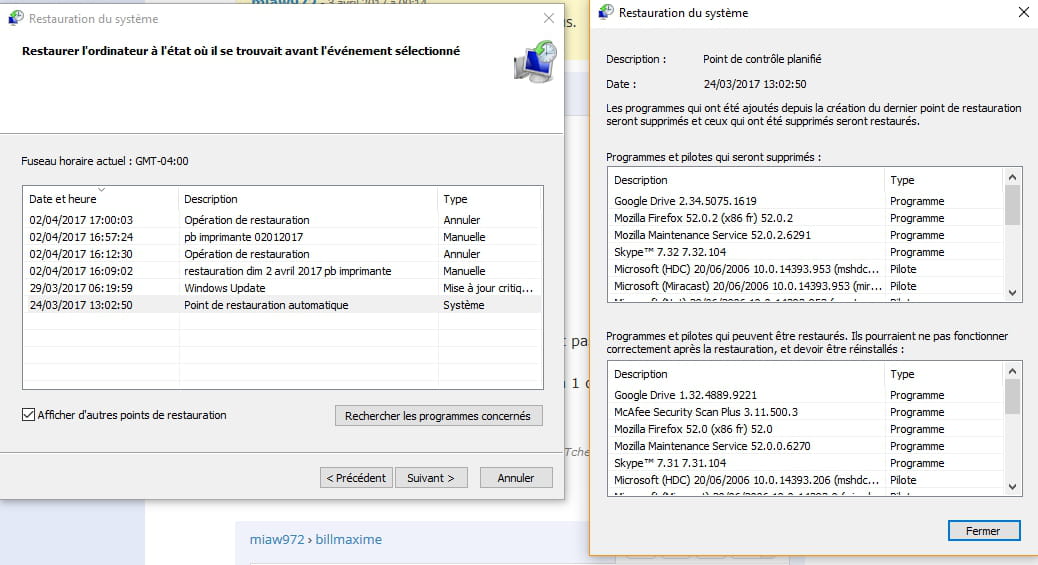1038x565 pixels.
Task: Click the System Restore monitor-and-clock icon
Action: point(535,62)
